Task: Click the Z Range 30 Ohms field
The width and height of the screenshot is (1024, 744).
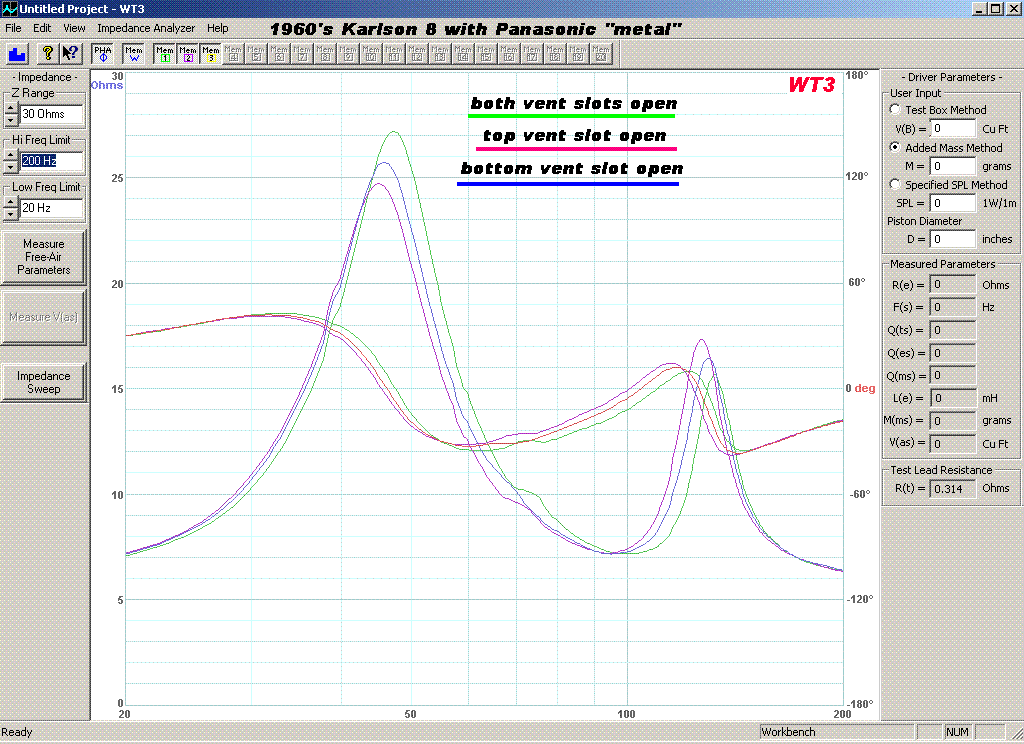Action: [x=51, y=114]
